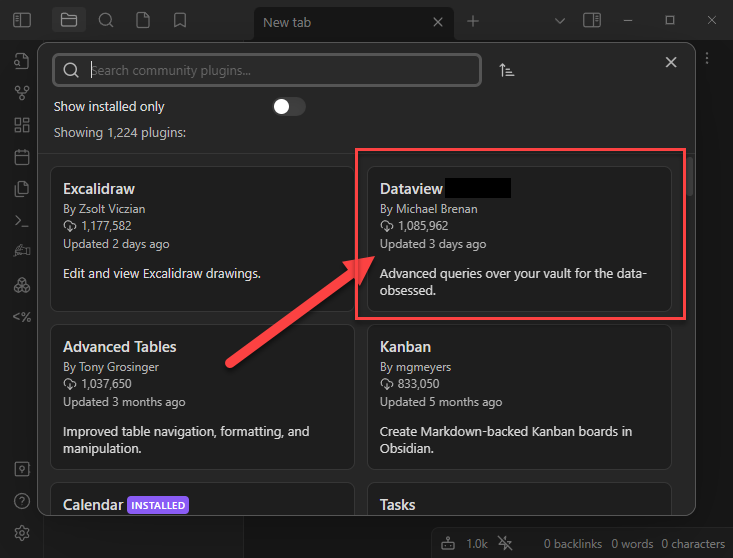Open the Excalidraw plugin card

[202, 239]
